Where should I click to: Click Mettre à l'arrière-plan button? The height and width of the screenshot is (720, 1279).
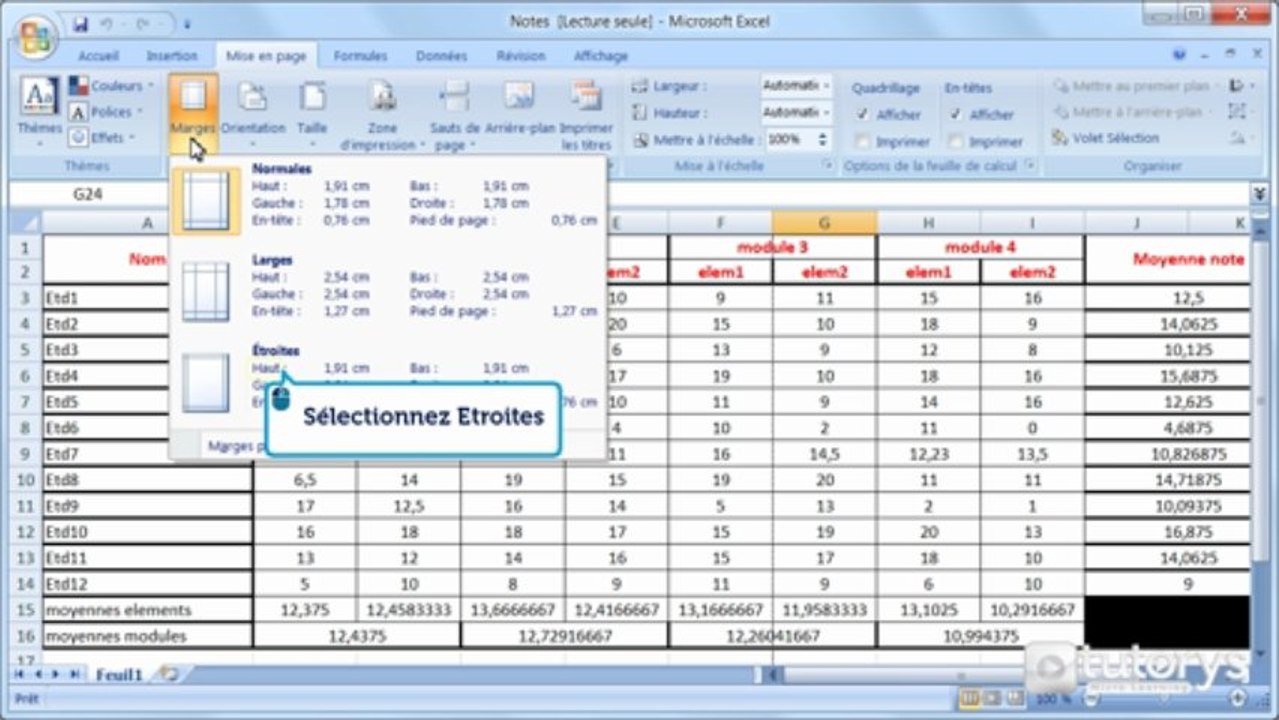tap(1130, 112)
